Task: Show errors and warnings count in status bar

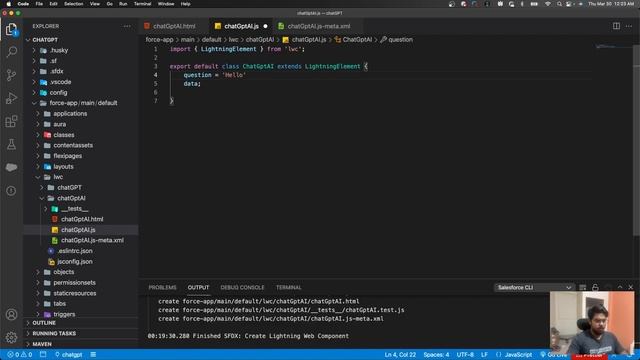Action: (20, 355)
